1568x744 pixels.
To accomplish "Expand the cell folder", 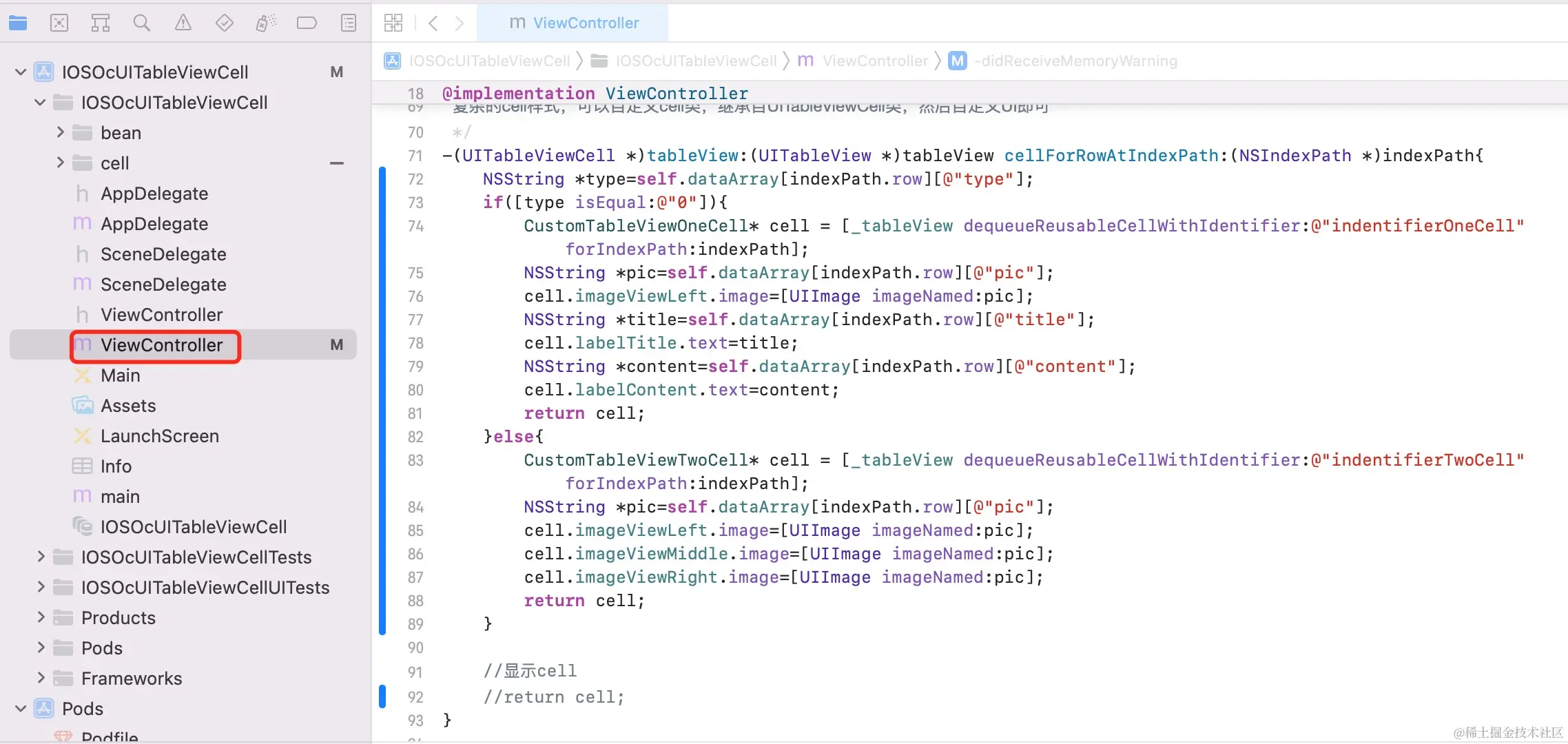I will point(60,163).
